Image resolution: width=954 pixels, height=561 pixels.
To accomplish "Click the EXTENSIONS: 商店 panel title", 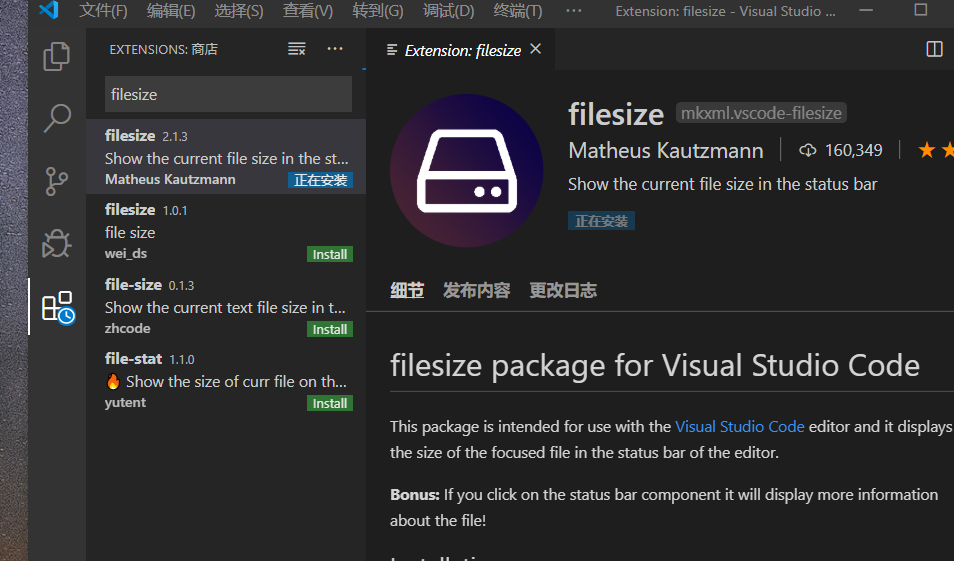I will (163, 49).
